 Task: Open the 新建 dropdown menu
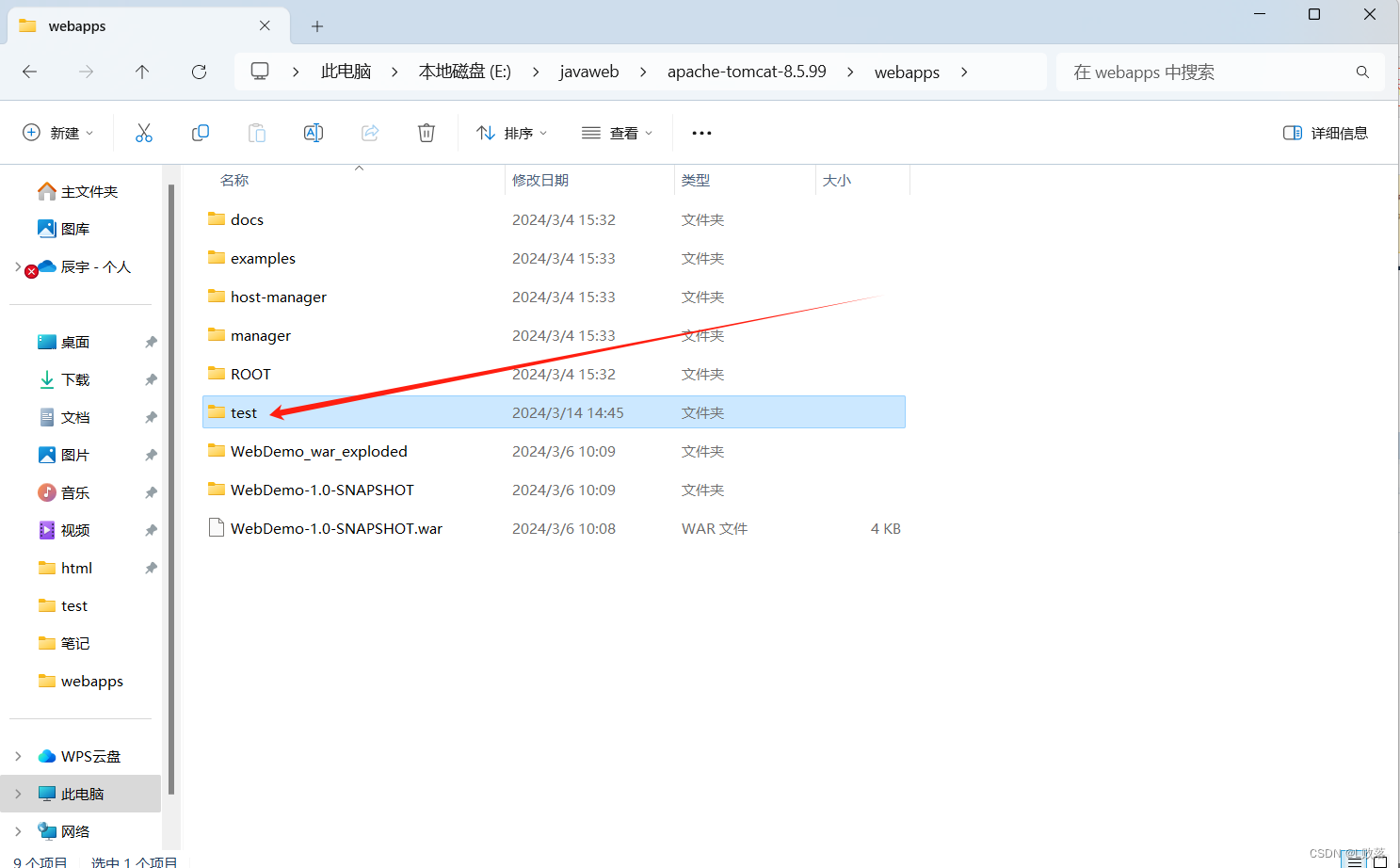click(58, 133)
